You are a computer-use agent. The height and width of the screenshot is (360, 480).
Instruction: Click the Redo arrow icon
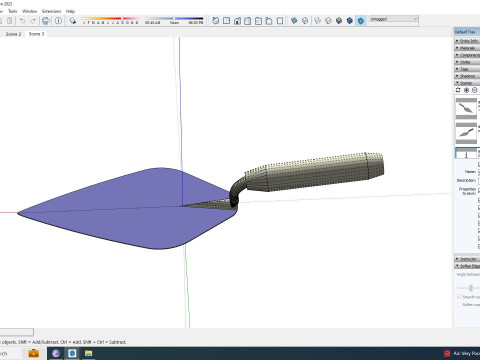[33, 21]
